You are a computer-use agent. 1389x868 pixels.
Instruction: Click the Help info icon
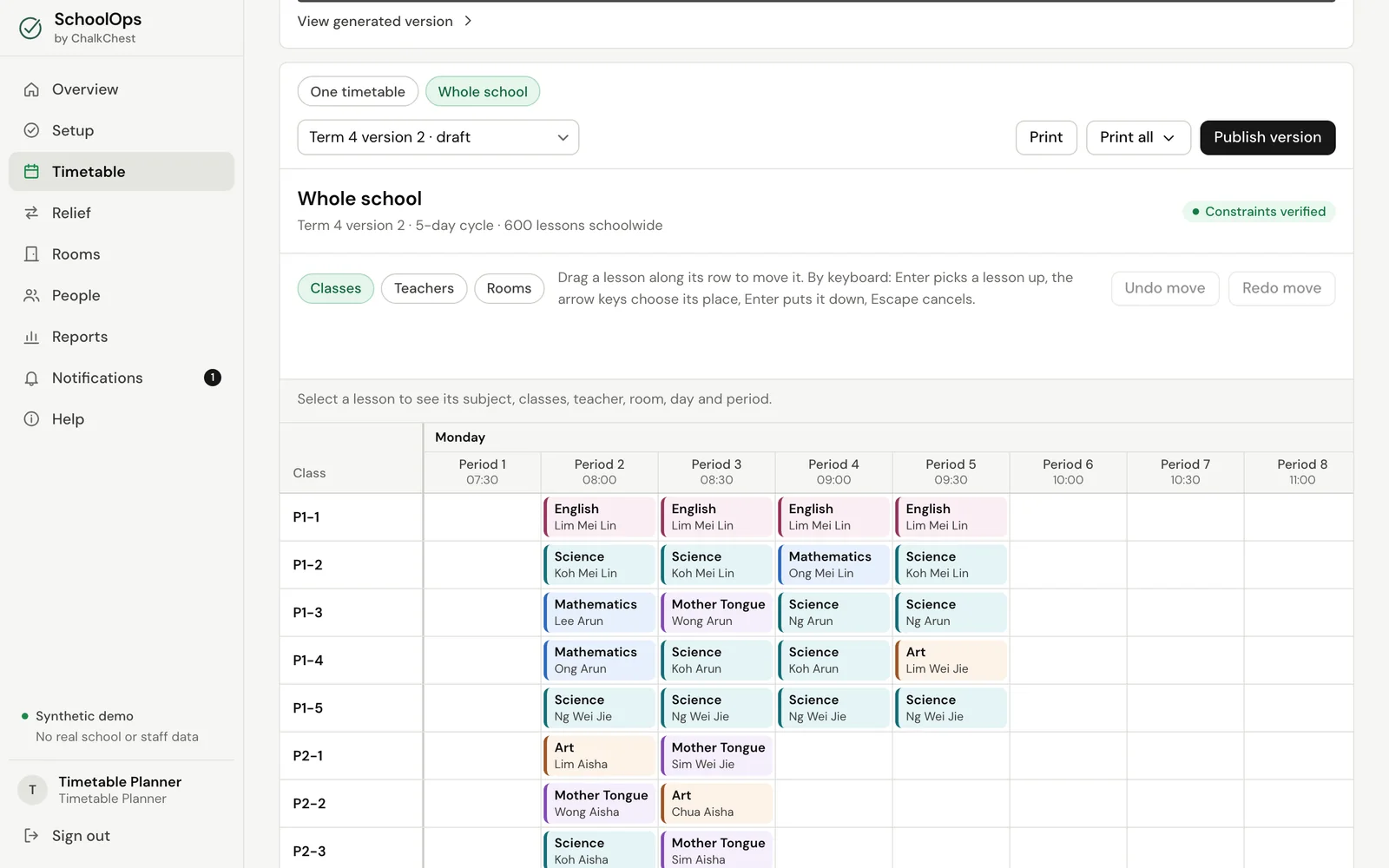point(31,419)
